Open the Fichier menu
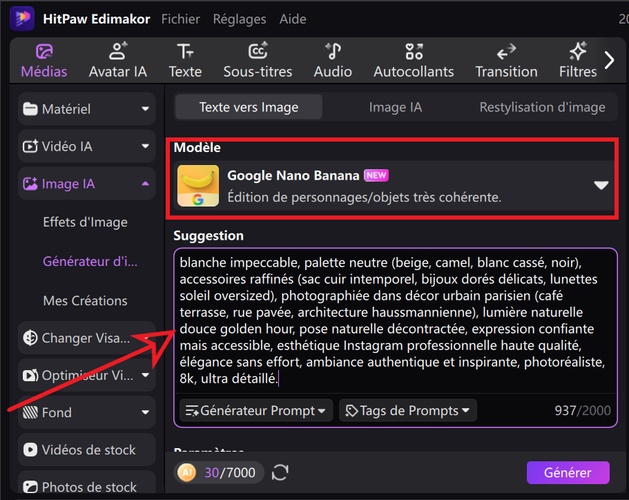 click(181, 19)
